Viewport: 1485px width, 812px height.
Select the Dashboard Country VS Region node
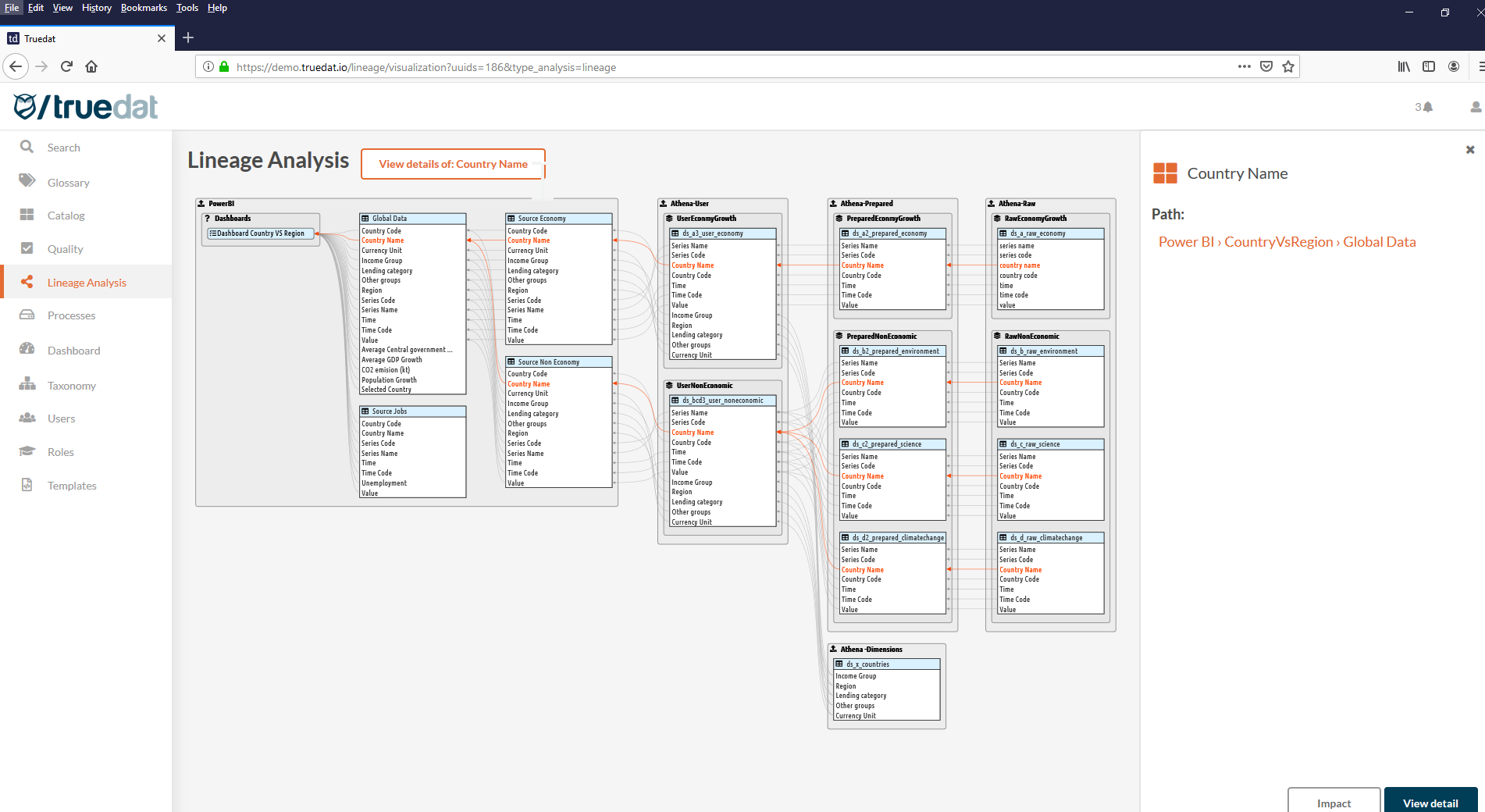point(261,233)
